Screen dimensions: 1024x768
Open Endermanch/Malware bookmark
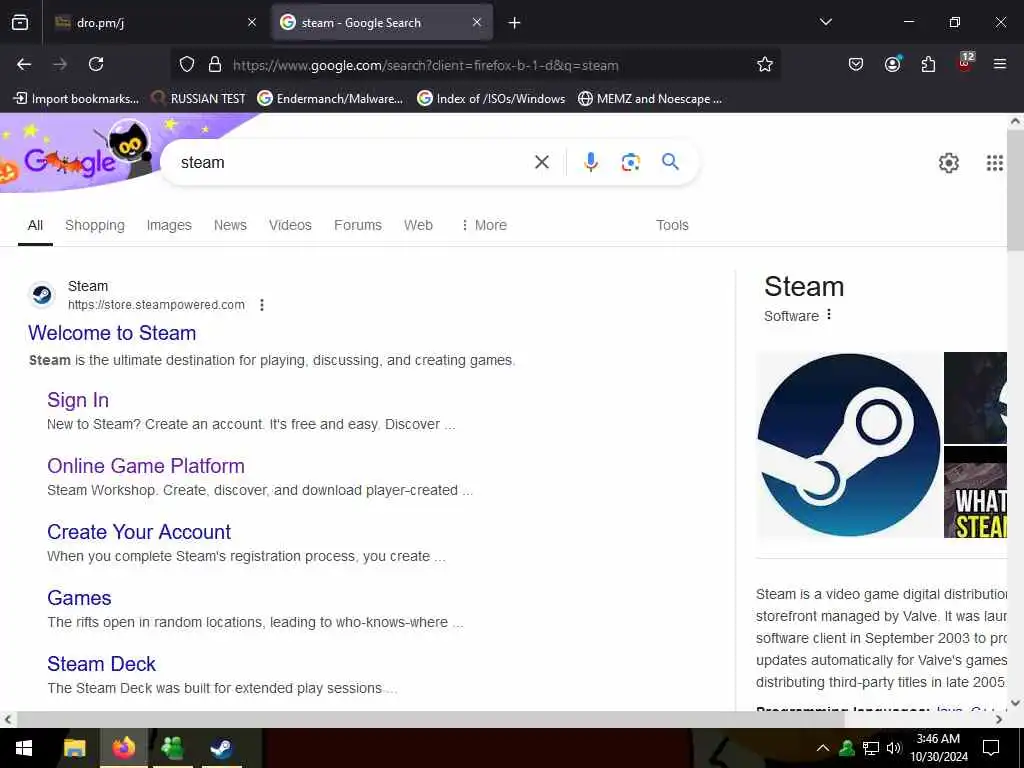tap(330, 99)
